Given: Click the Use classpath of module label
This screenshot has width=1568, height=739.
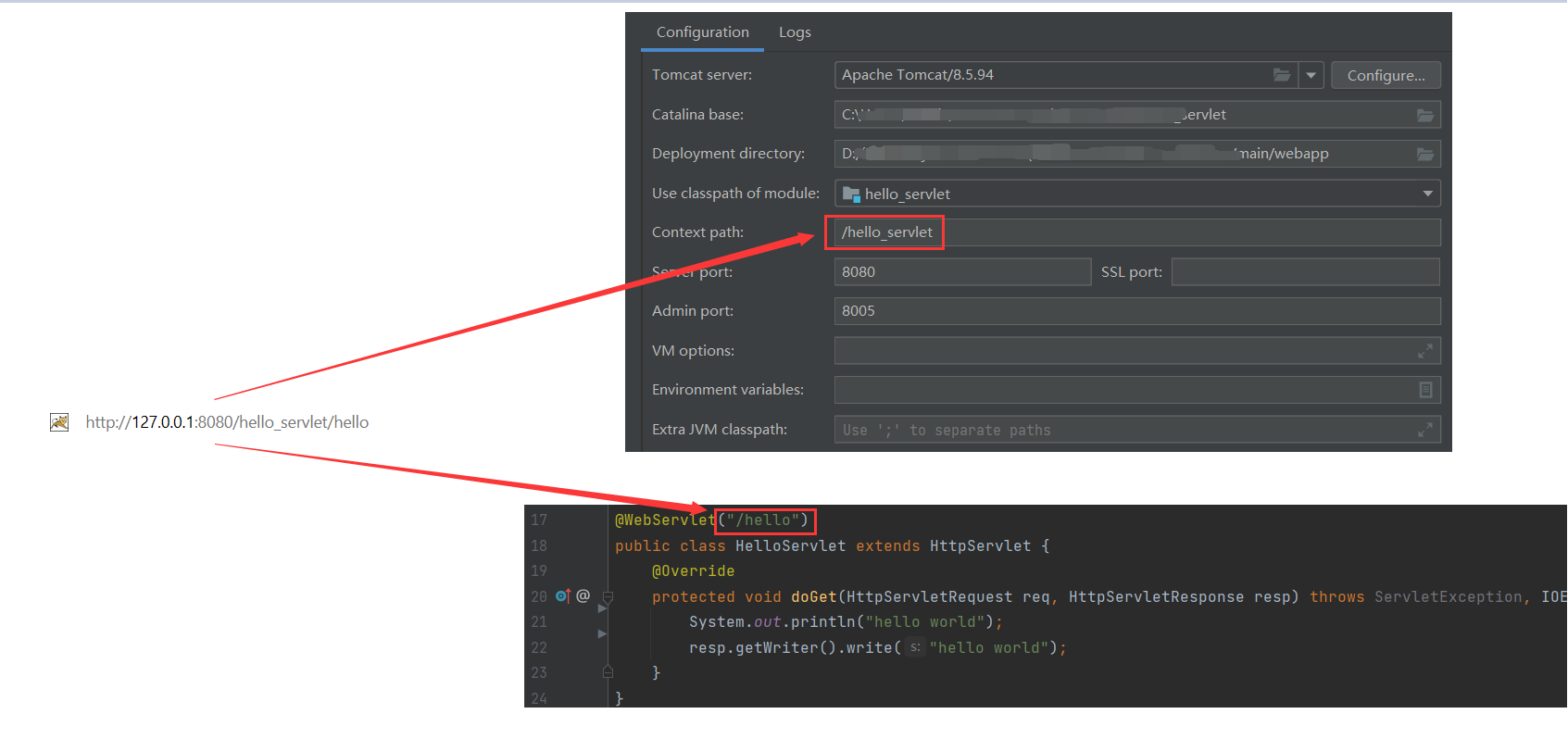Looking at the screenshot, I should tap(735, 194).
